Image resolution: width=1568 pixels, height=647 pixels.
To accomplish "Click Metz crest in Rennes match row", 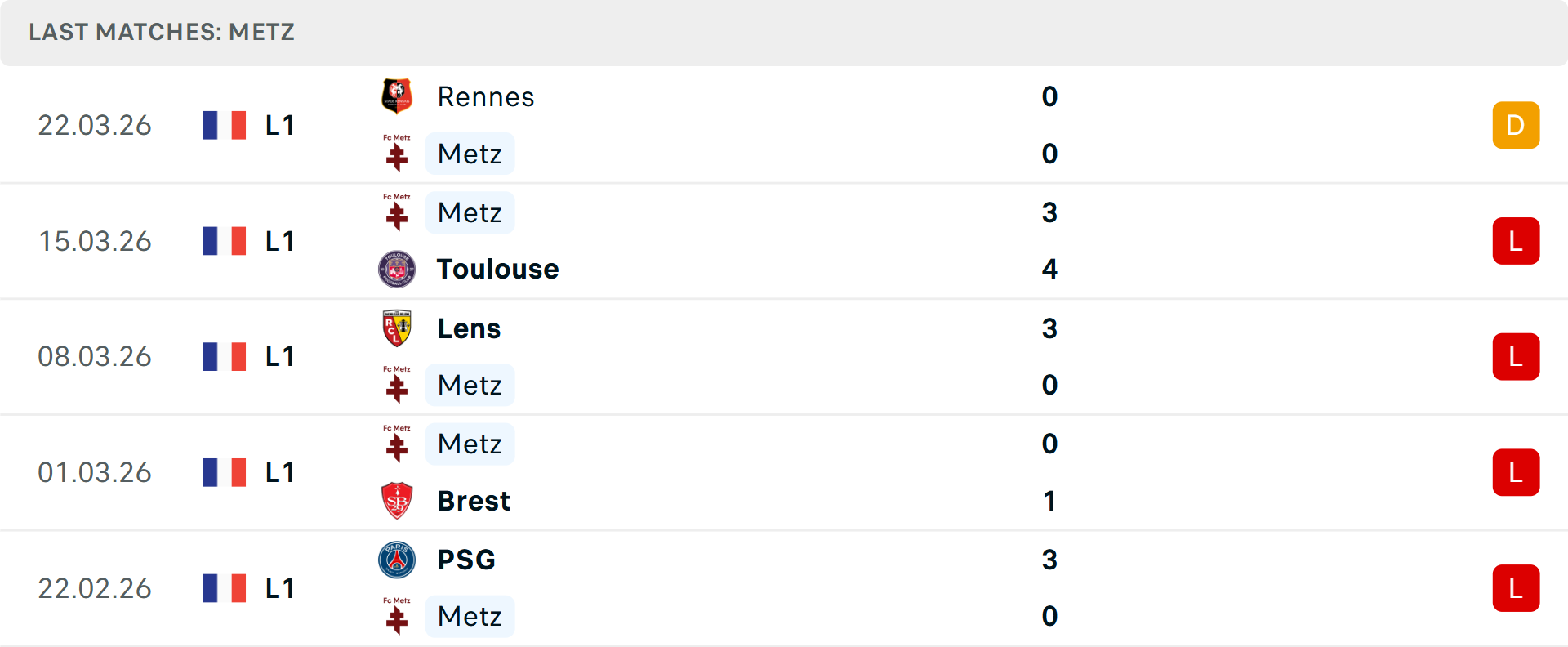I will coord(397,154).
